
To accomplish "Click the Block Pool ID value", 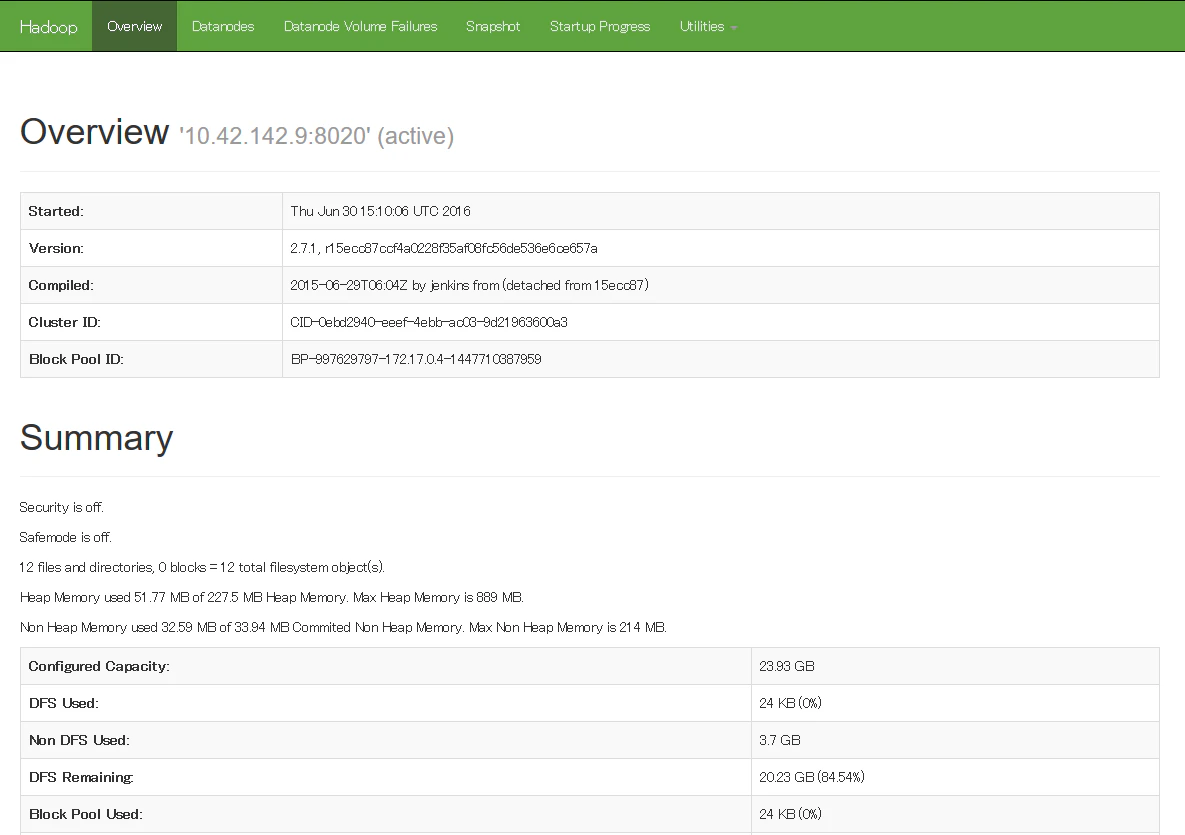I will coord(416,360).
